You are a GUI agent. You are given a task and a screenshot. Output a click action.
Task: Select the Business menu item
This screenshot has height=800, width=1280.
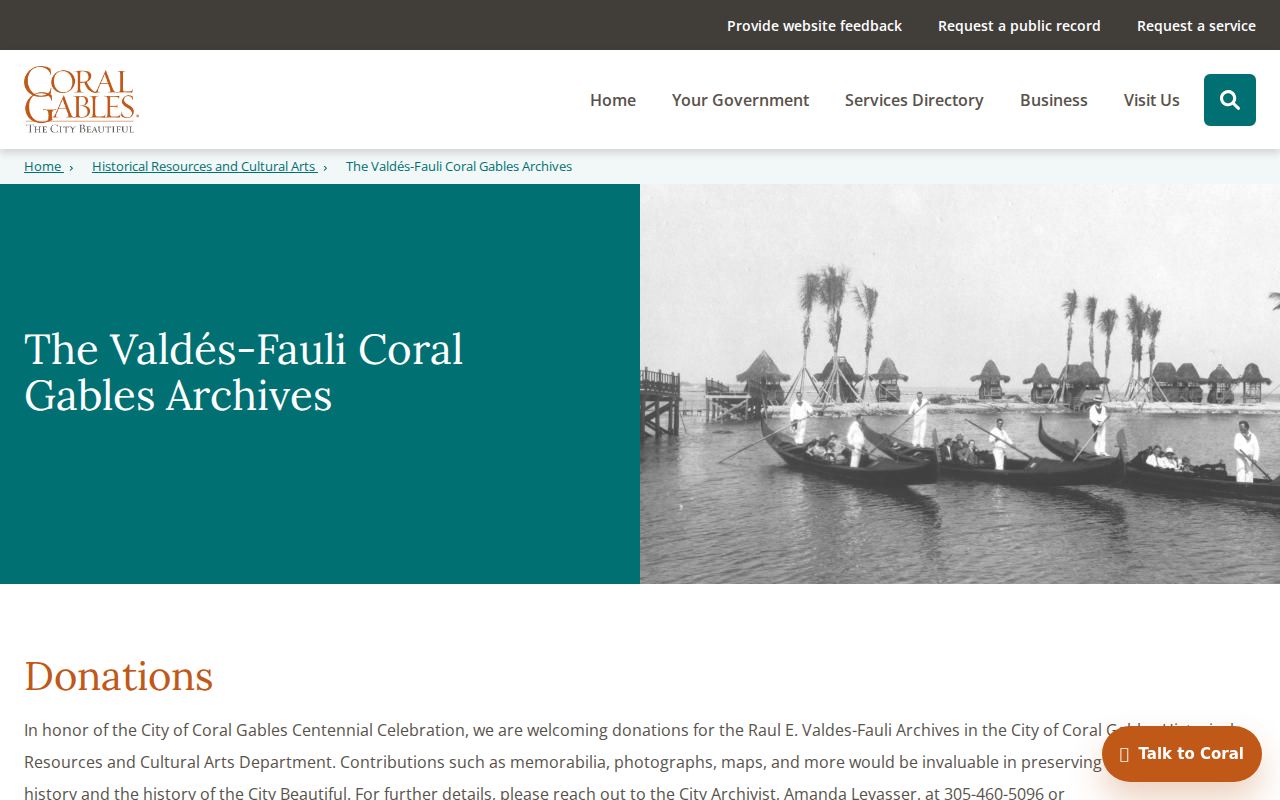tap(1054, 100)
